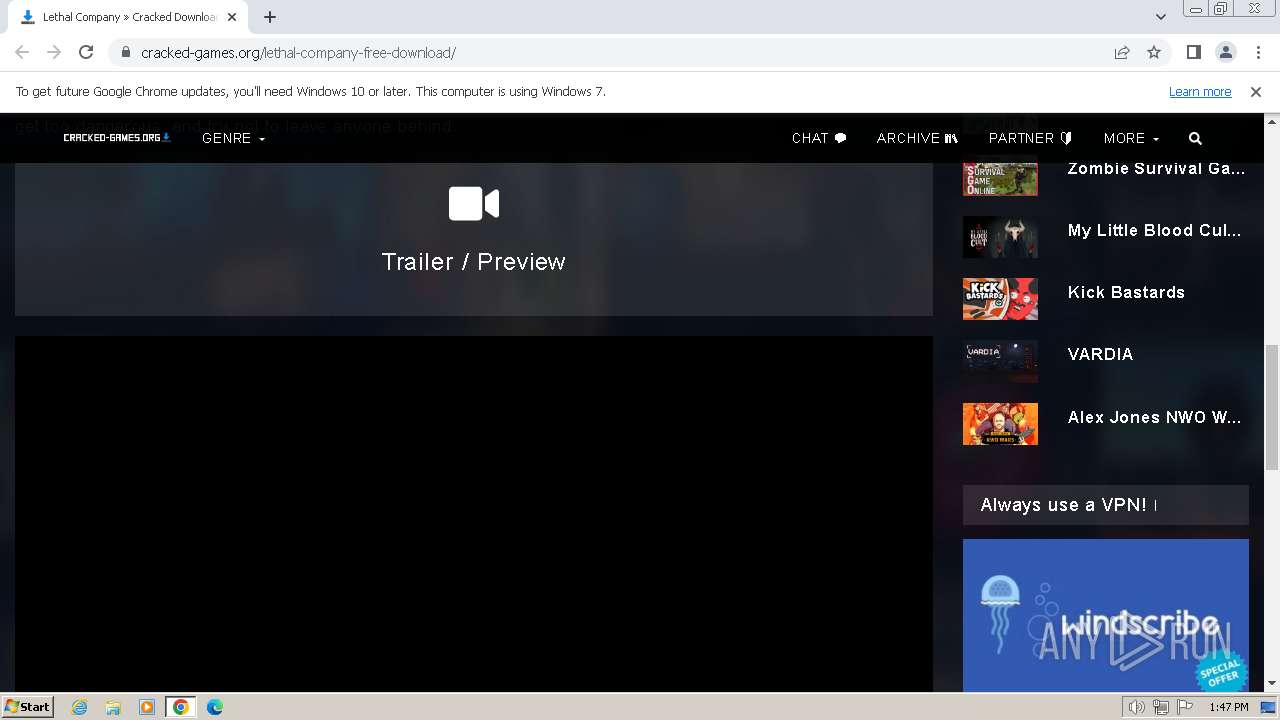This screenshot has height=720, width=1280.
Task: Open the network tray icon
Action: tap(1161, 707)
